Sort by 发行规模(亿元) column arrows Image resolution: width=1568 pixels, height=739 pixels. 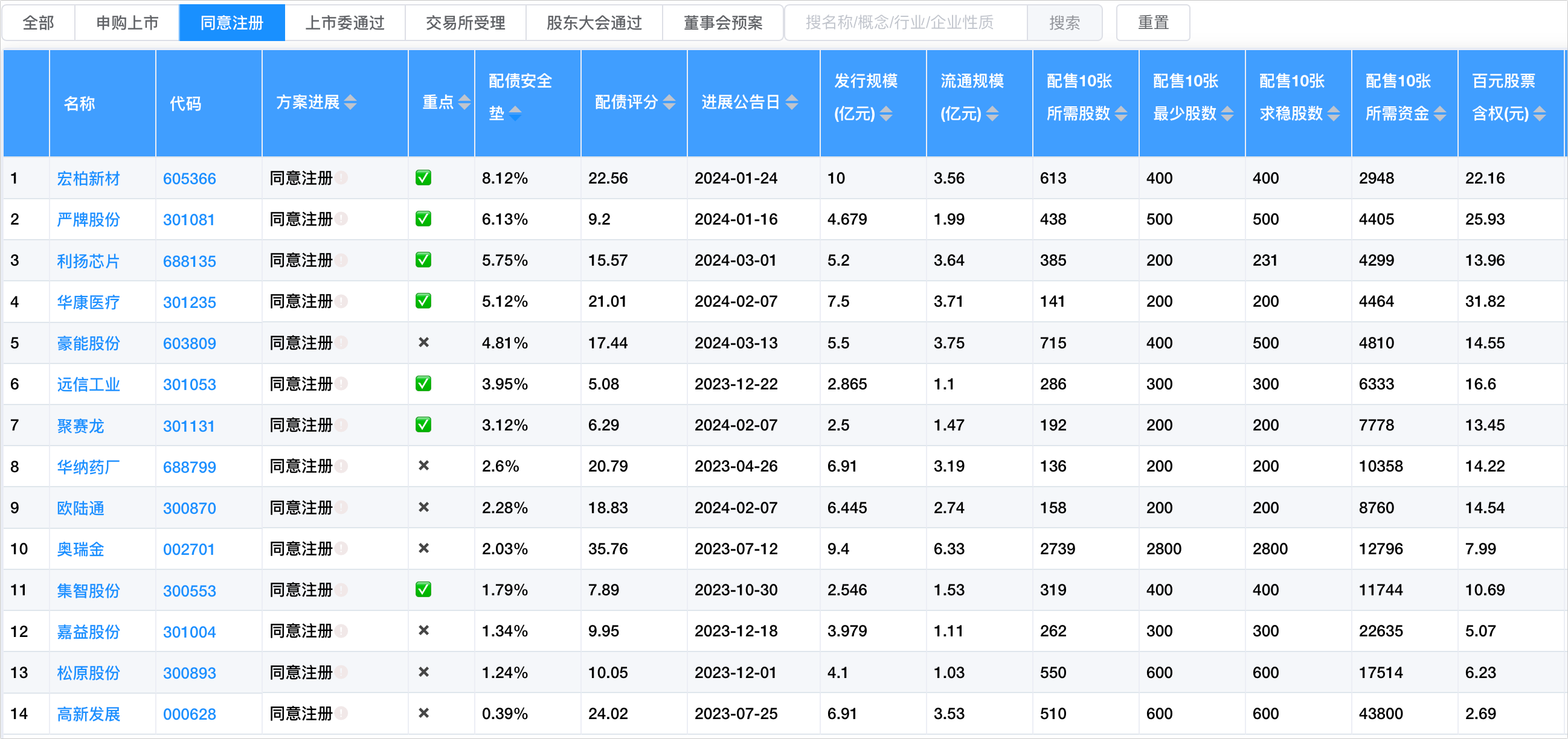[886, 114]
